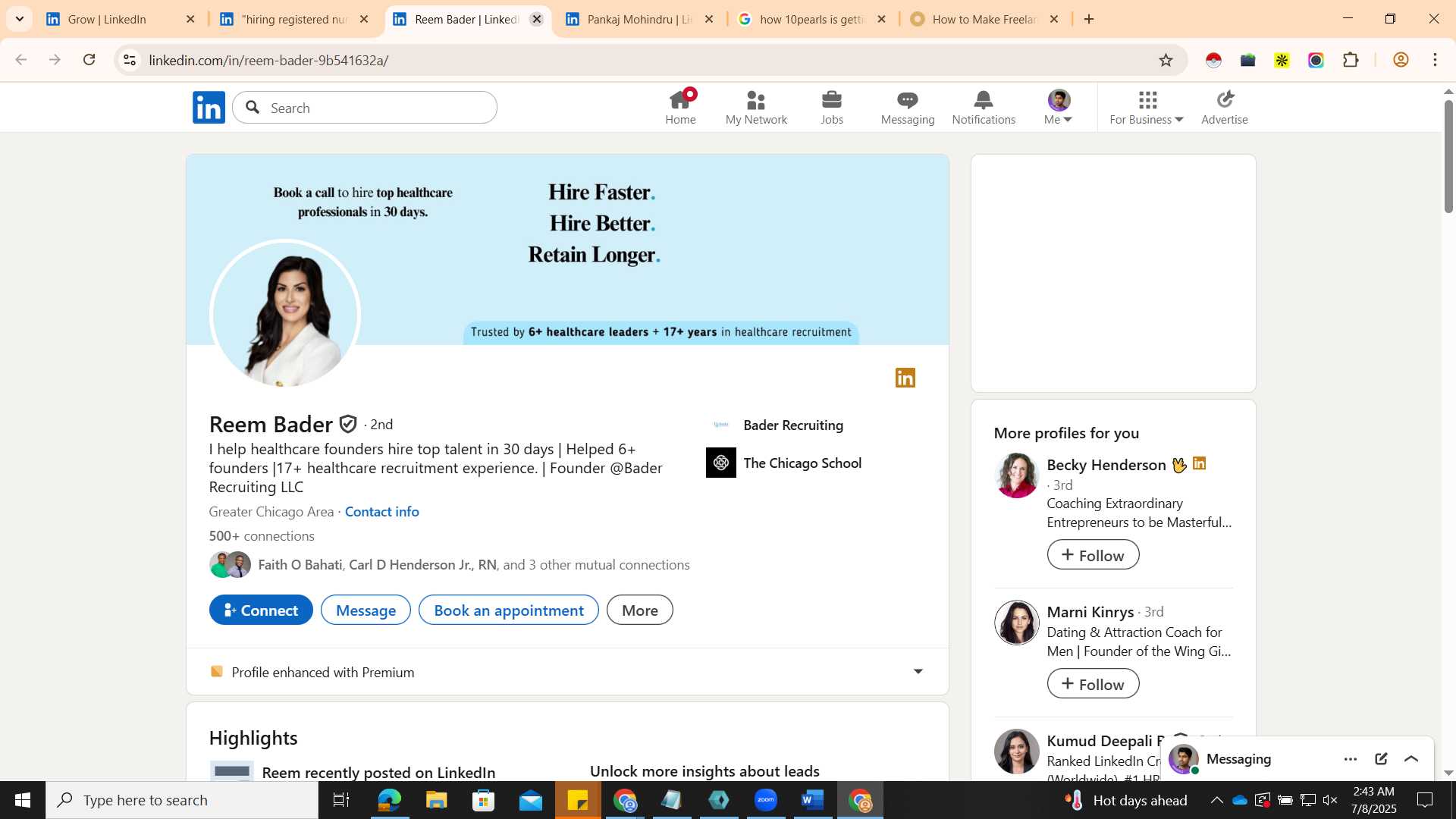Open Becky Henderson's profile
The image size is (1456, 819).
1106,465
